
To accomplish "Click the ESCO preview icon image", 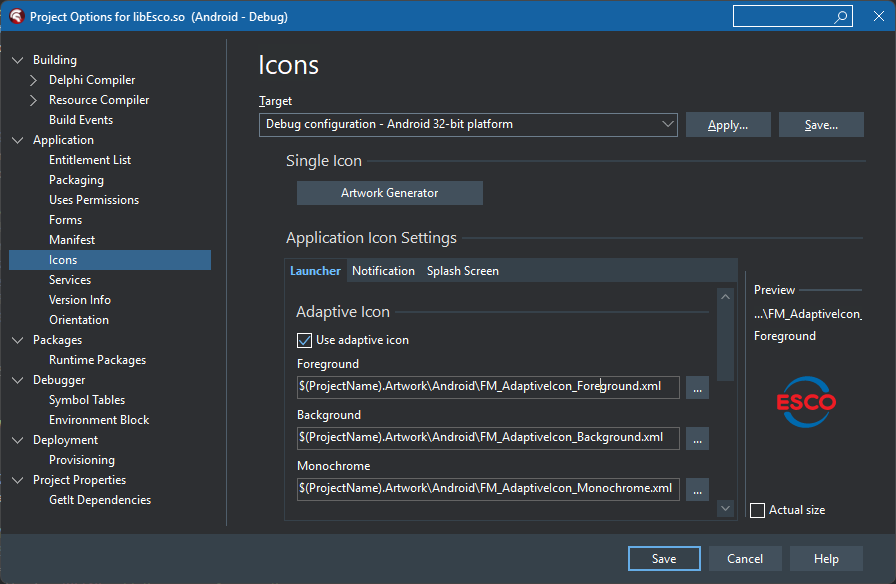I will 806,402.
